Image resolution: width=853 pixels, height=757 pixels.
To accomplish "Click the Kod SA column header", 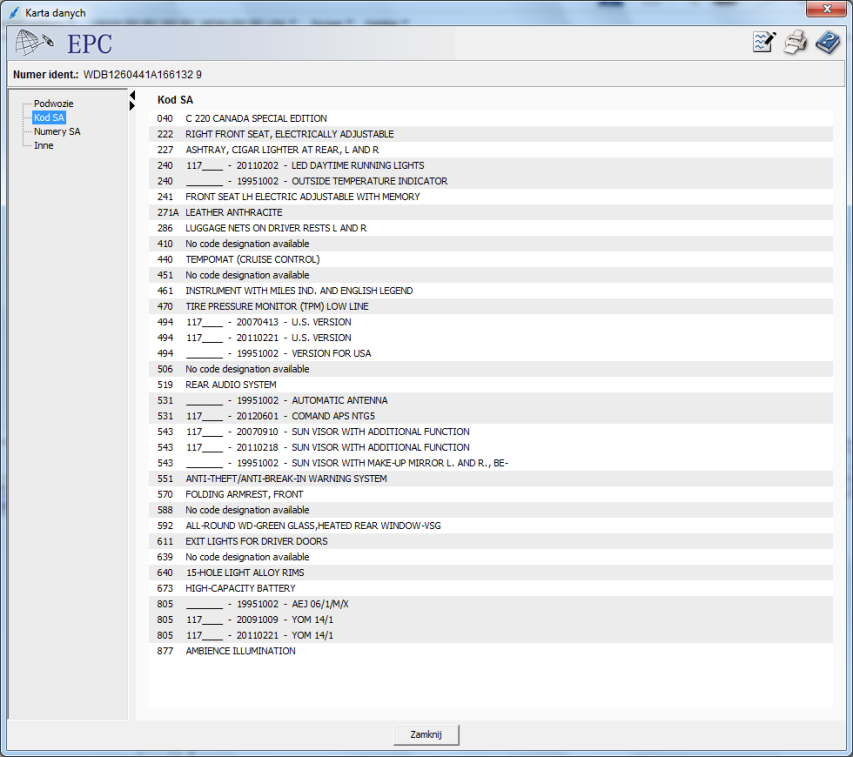I will click(175, 100).
